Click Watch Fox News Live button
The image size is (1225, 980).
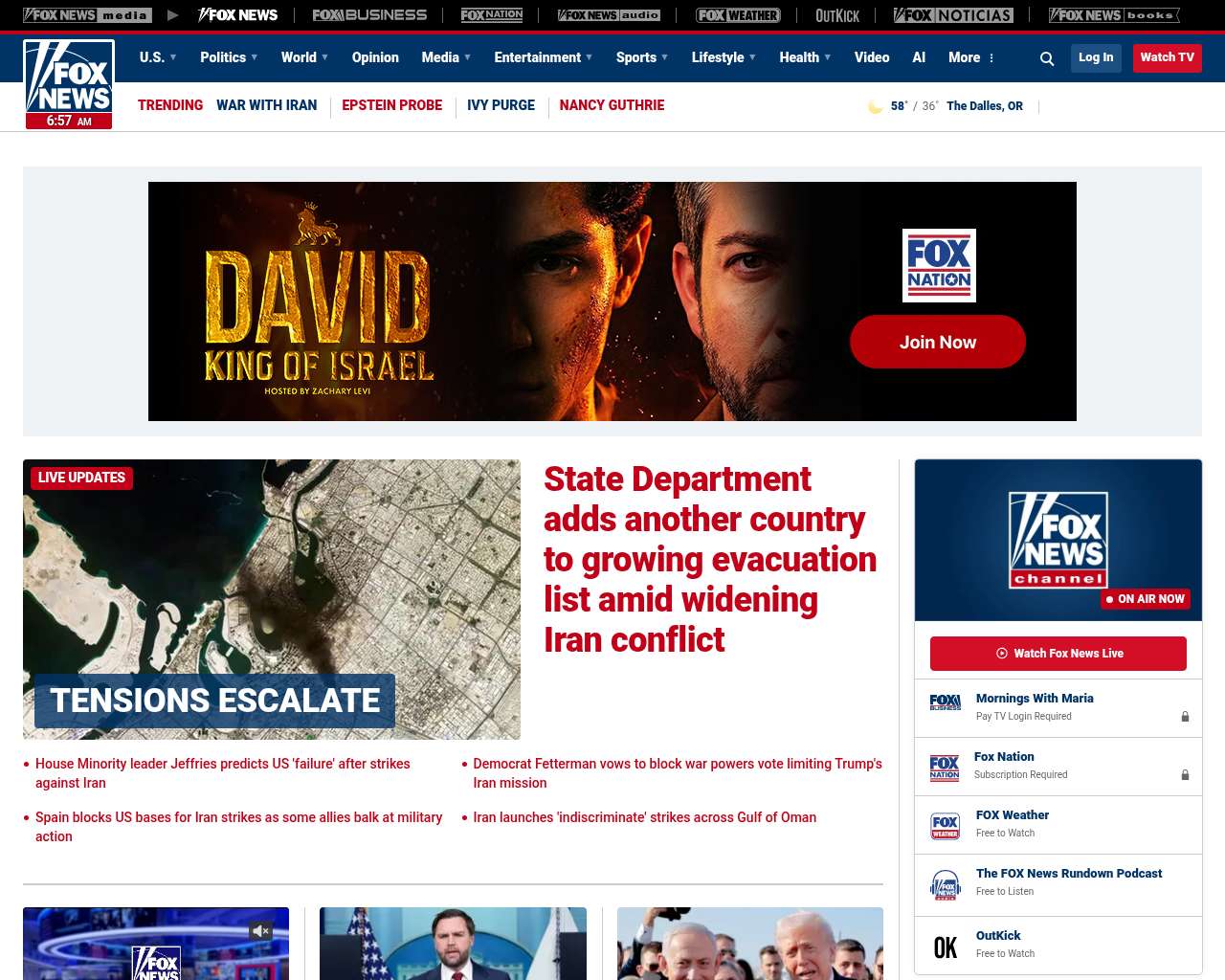coord(1058,654)
